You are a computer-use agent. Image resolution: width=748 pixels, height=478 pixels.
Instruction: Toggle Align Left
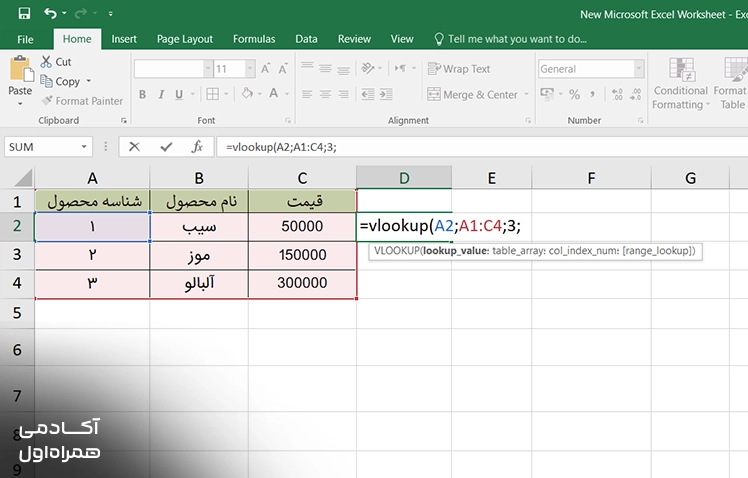click(307, 94)
